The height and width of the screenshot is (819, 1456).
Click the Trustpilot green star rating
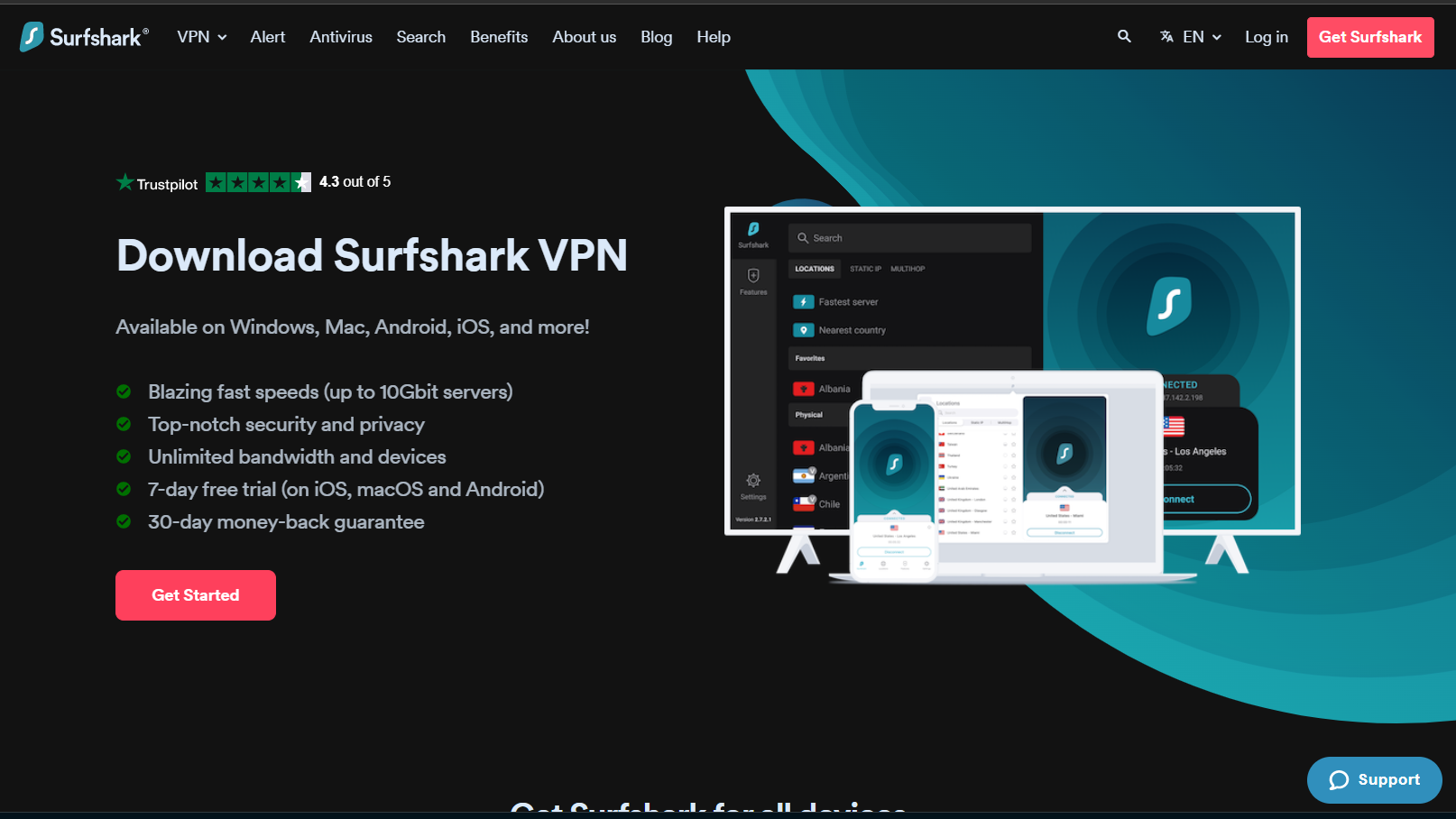(259, 182)
